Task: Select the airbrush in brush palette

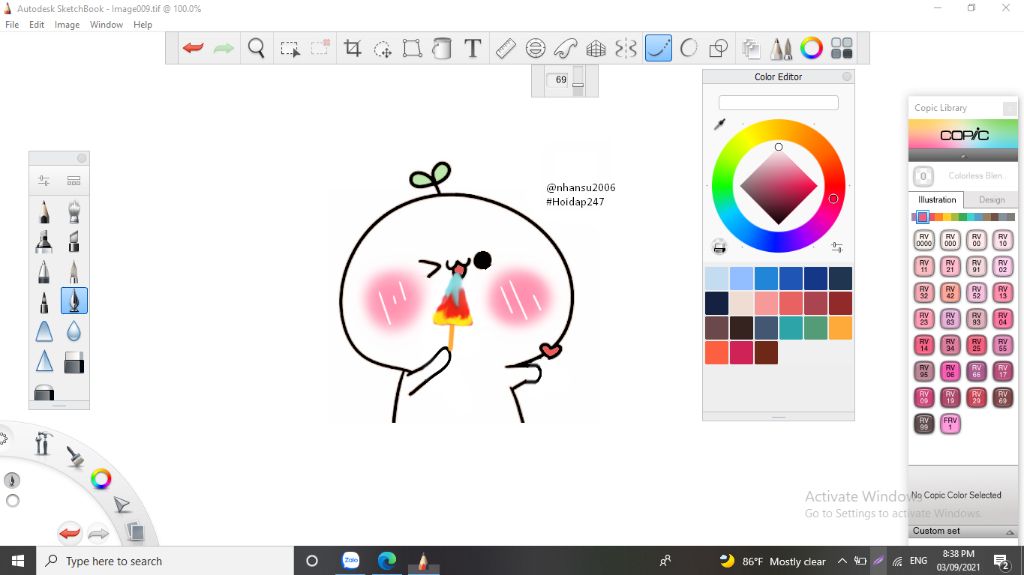Action: point(74,212)
